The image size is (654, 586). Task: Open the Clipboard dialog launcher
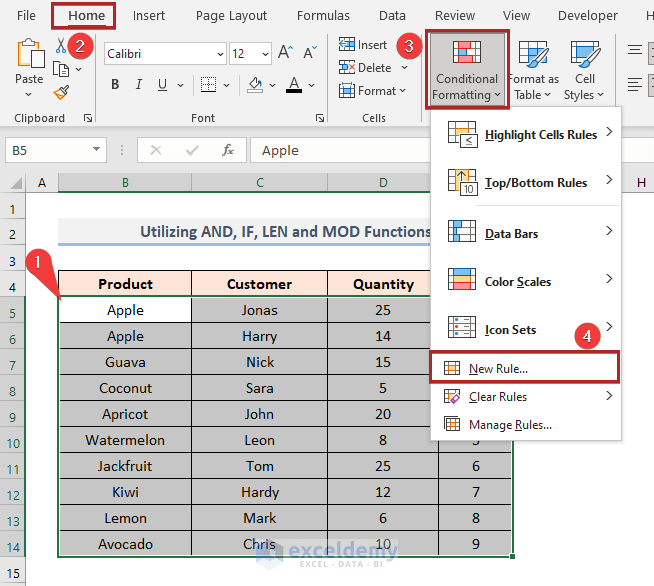tap(88, 118)
